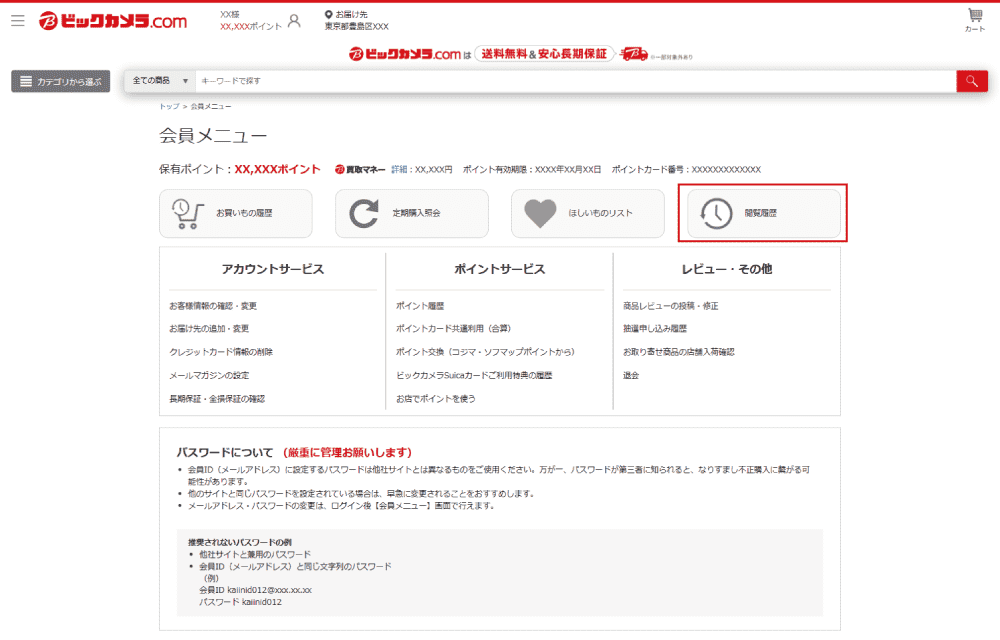The image size is (1000, 640).
Task: Open the hamburger menu icon
Action: [x=17, y=20]
